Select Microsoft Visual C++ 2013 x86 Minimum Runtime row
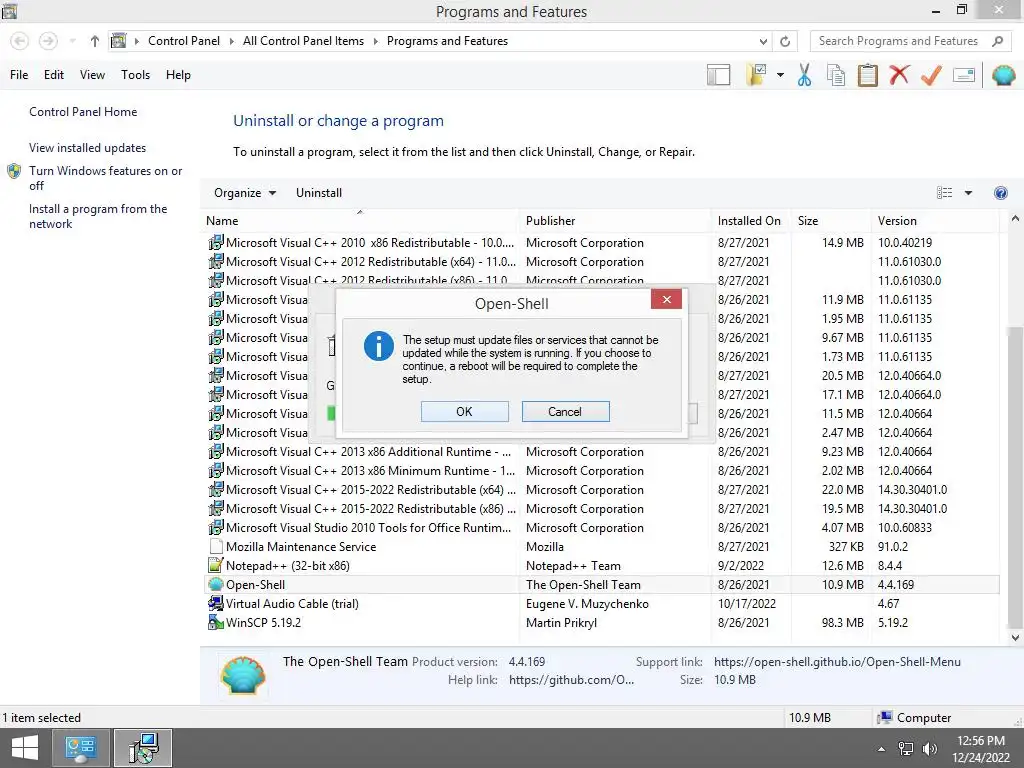 pos(600,471)
